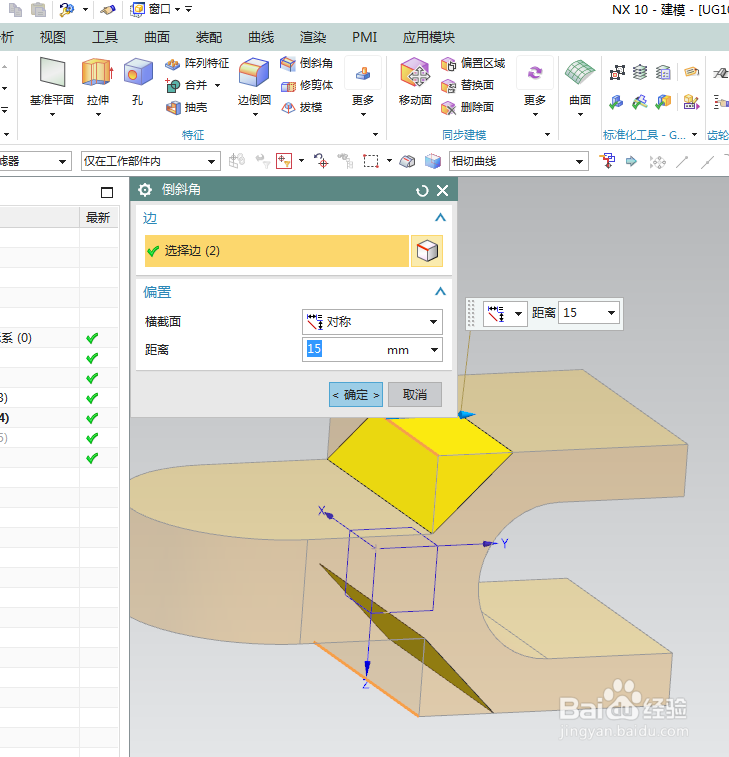Switch to the Surface (曲面) ribbon tab
729x757 pixels.
pyautogui.click(x=157, y=37)
